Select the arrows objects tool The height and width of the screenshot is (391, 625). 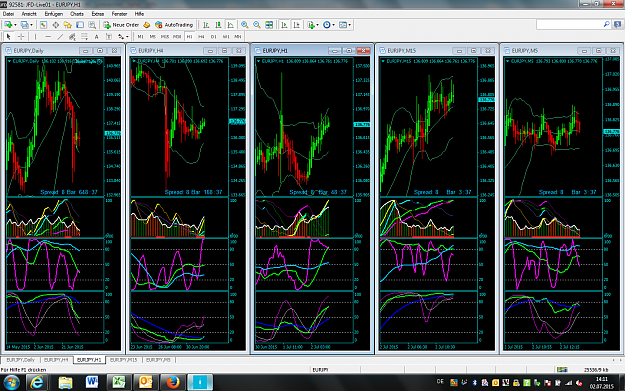pyautogui.click(x=120, y=37)
